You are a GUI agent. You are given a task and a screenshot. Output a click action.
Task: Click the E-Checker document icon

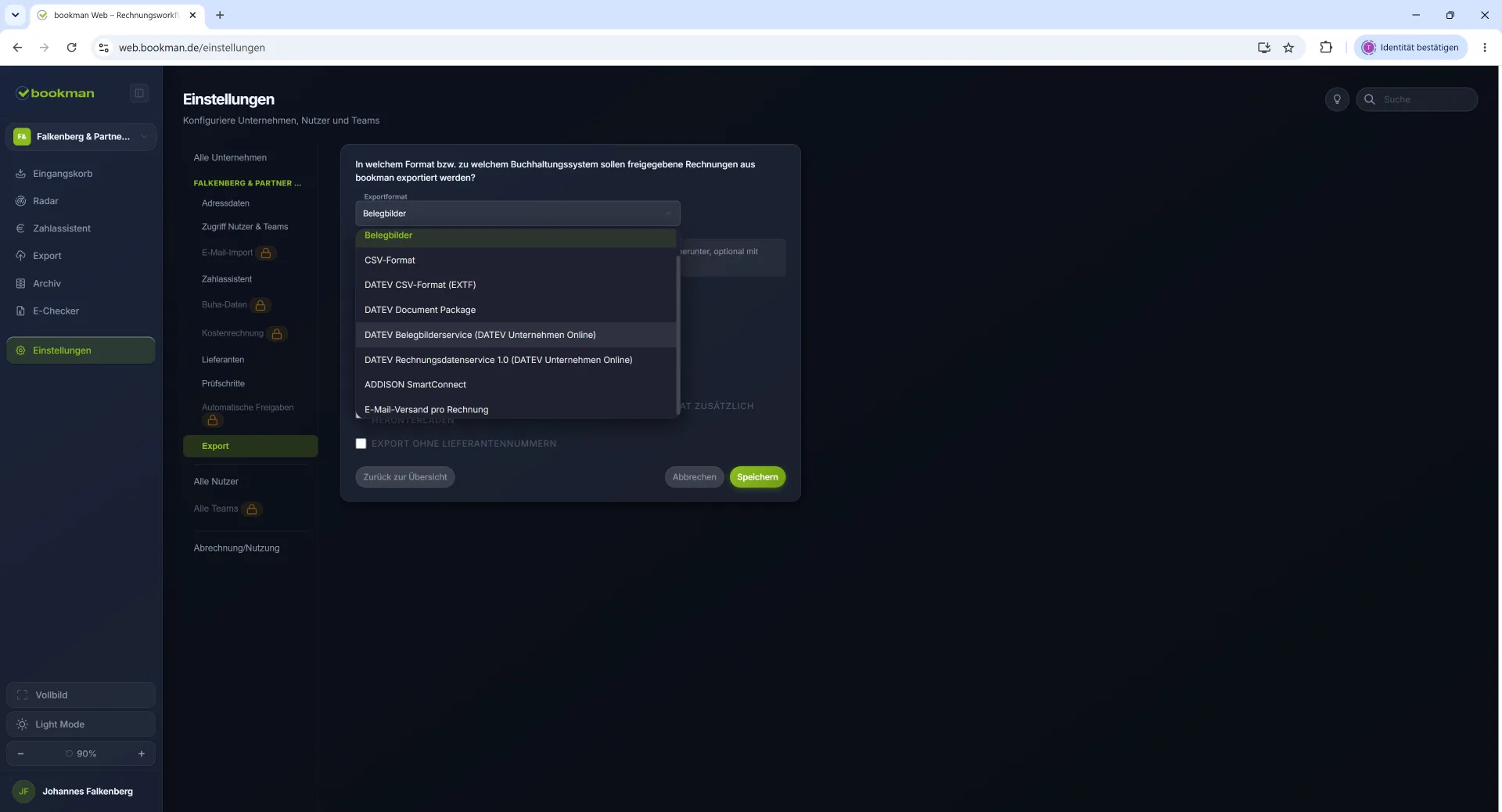[21, 311]
